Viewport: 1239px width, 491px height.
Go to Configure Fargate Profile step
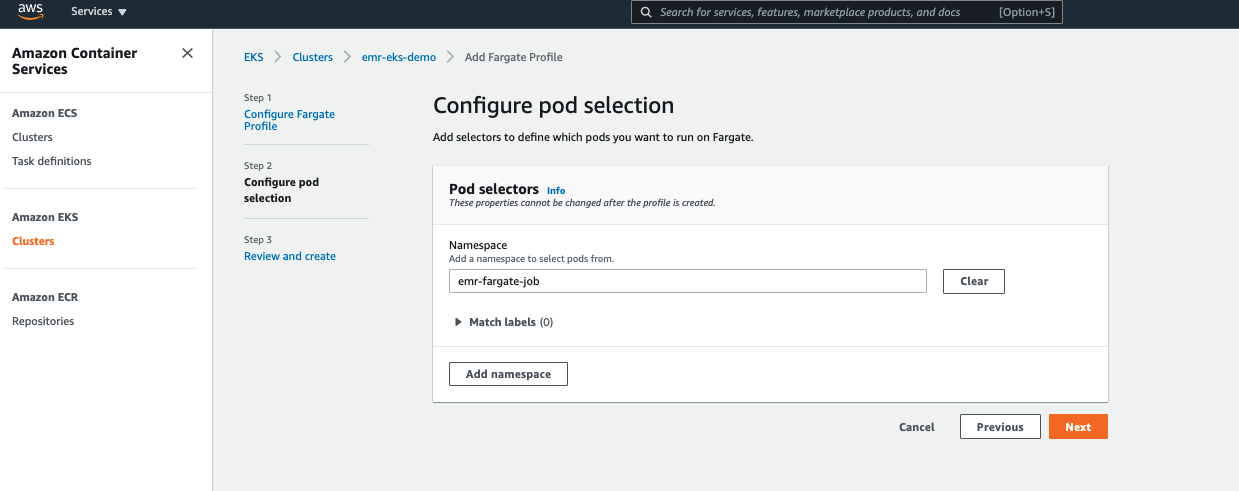[x=289, y=120]
